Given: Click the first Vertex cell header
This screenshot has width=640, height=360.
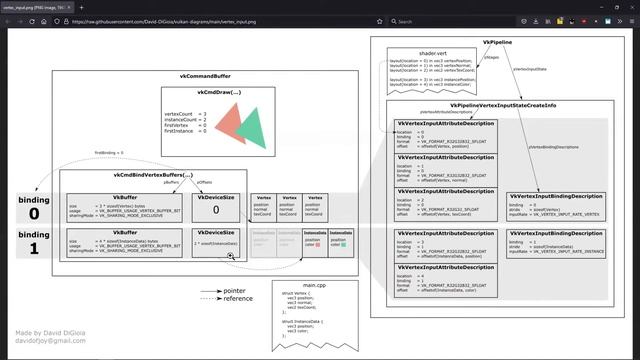Looking at the screenshot, I should click(264, 198).
